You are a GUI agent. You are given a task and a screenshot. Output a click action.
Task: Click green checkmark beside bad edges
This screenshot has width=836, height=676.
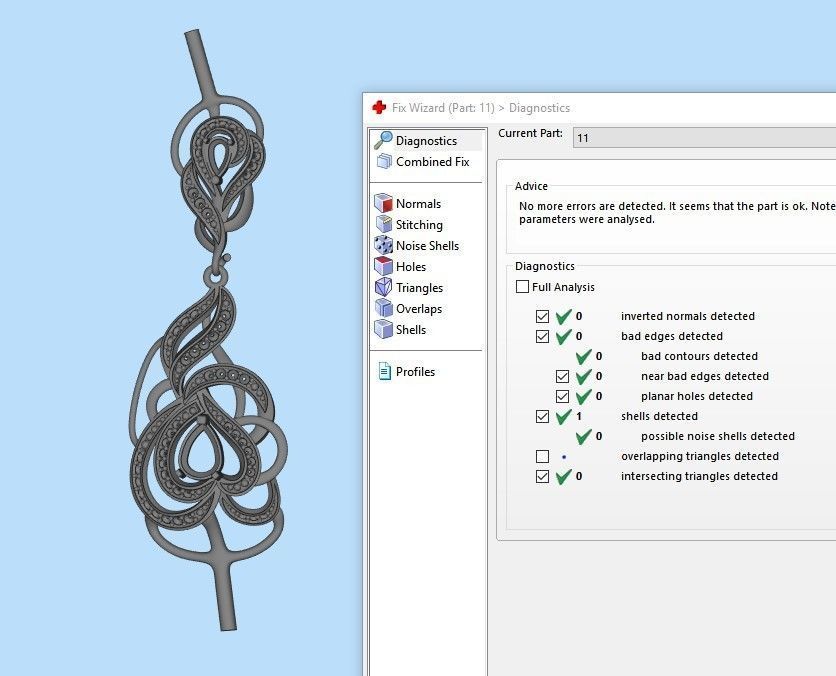click(x=564, y=336)
